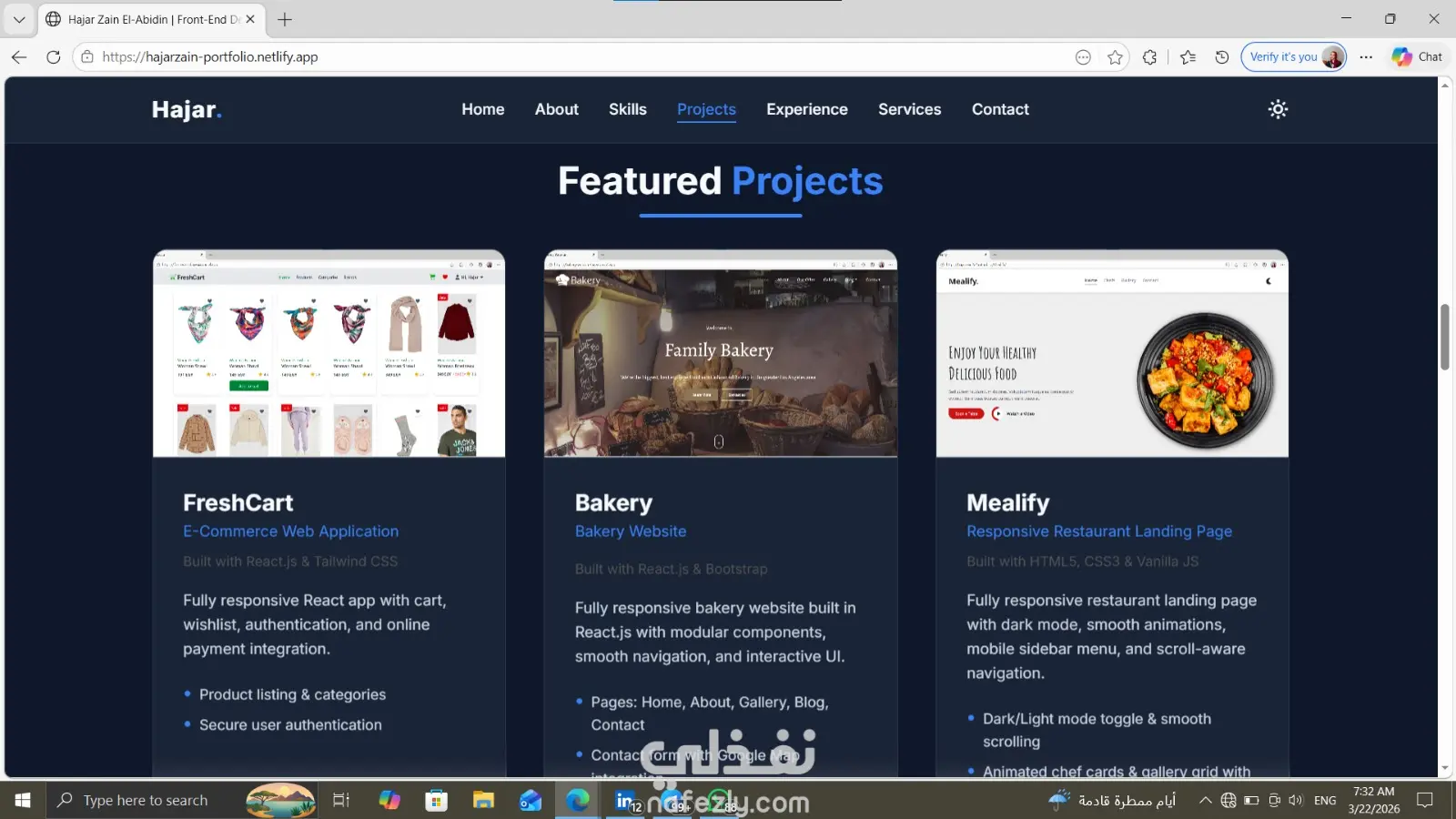
Task: Click the E-Commerce Web Application subtitle
Action: coord(291,531)
